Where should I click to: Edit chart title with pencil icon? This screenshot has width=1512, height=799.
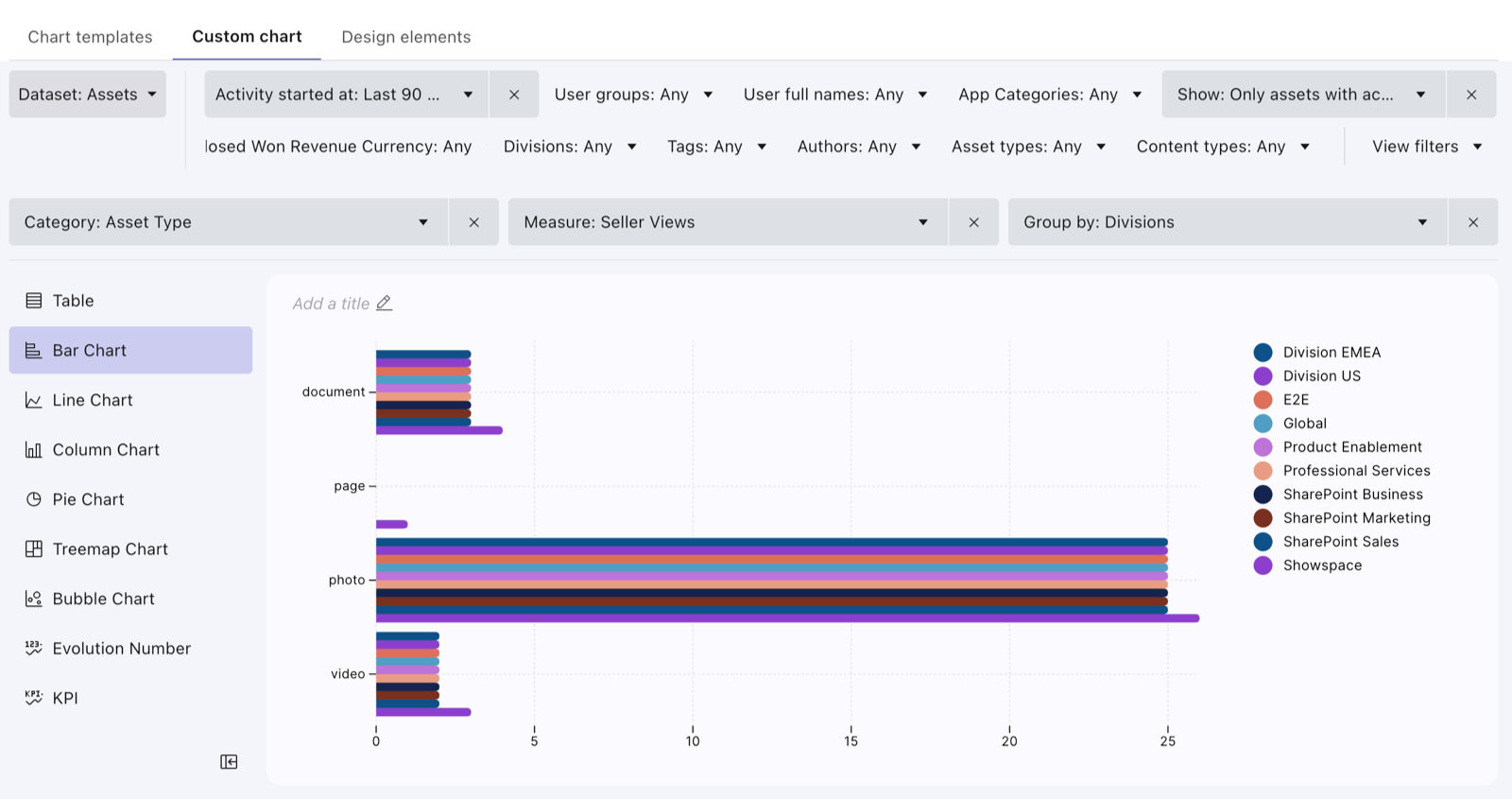tap(384, 304)
